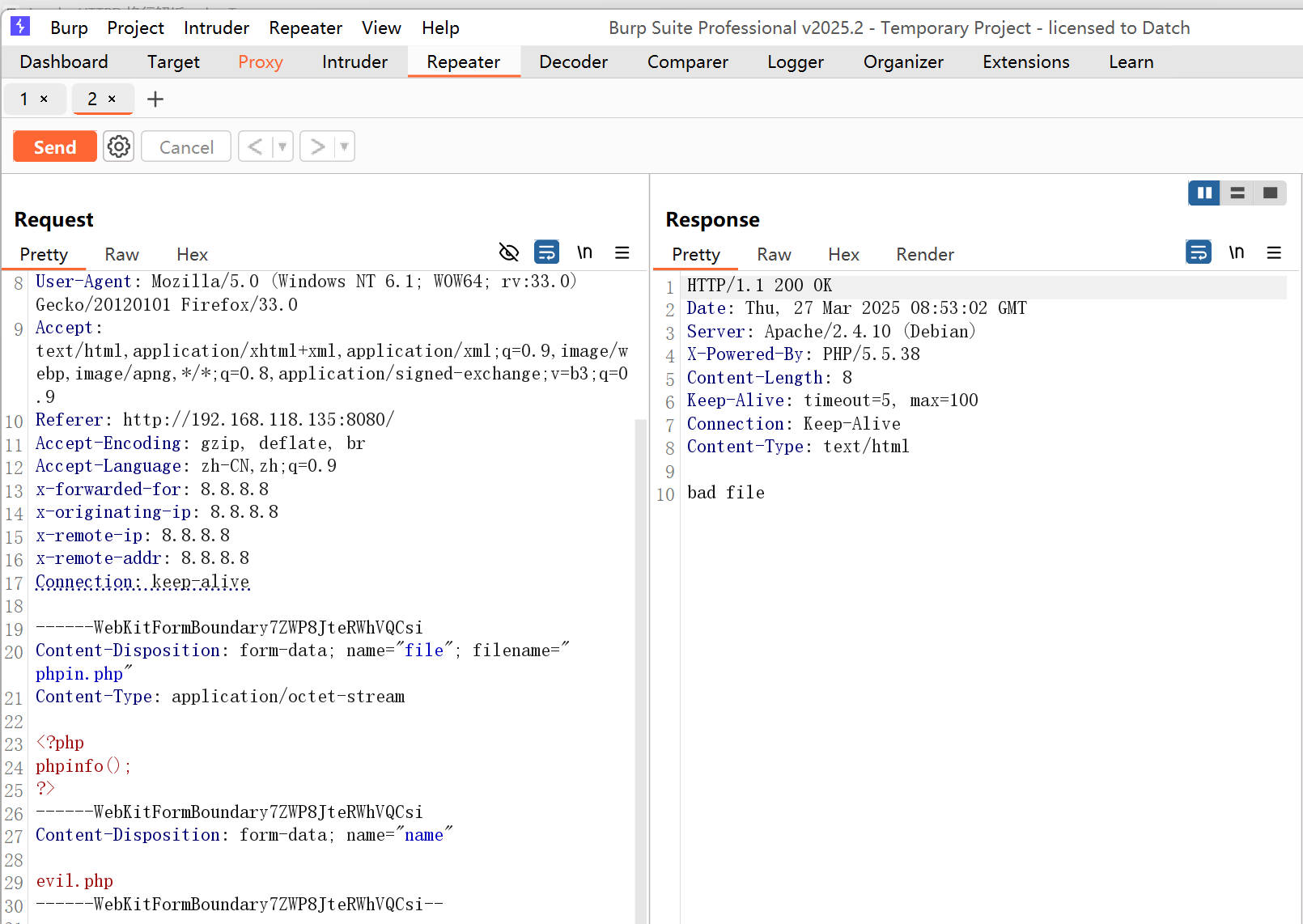Click the 'Content-Length: 8' response header
The image size is (1303, 924).
(x=769, y=378)
